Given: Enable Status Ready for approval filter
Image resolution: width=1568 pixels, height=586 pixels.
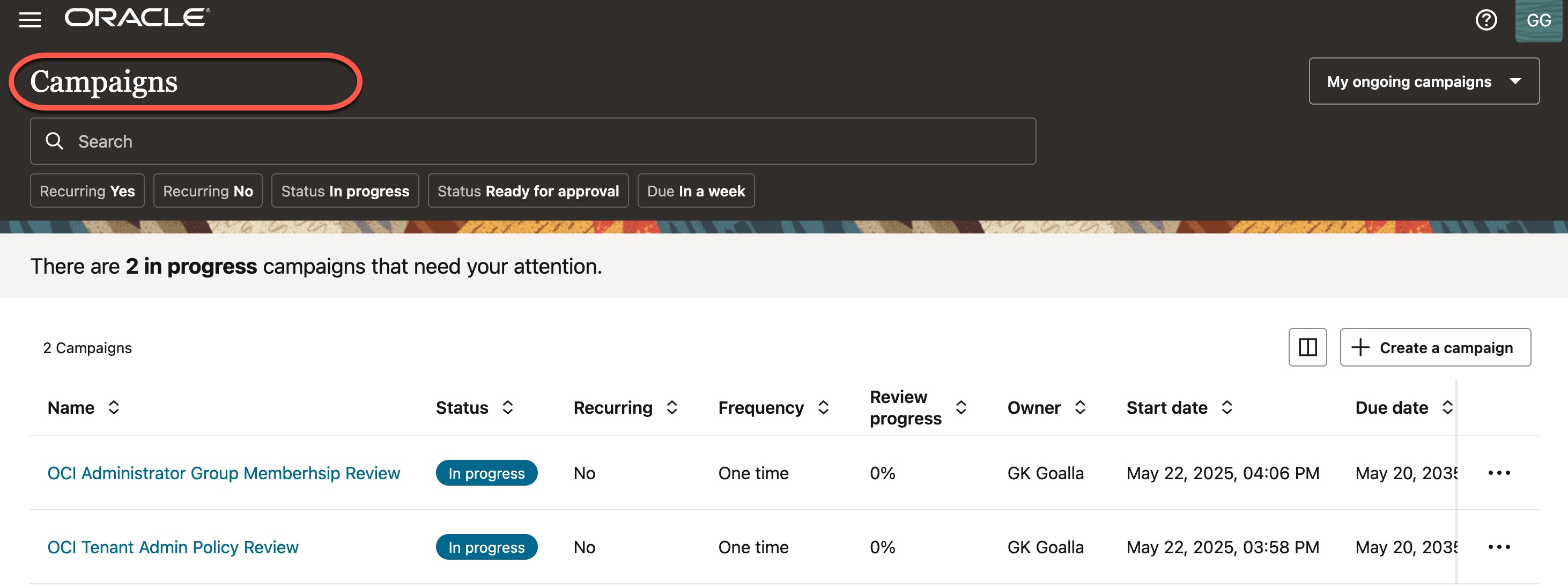Looking at the screenshot, I should 528,191.
